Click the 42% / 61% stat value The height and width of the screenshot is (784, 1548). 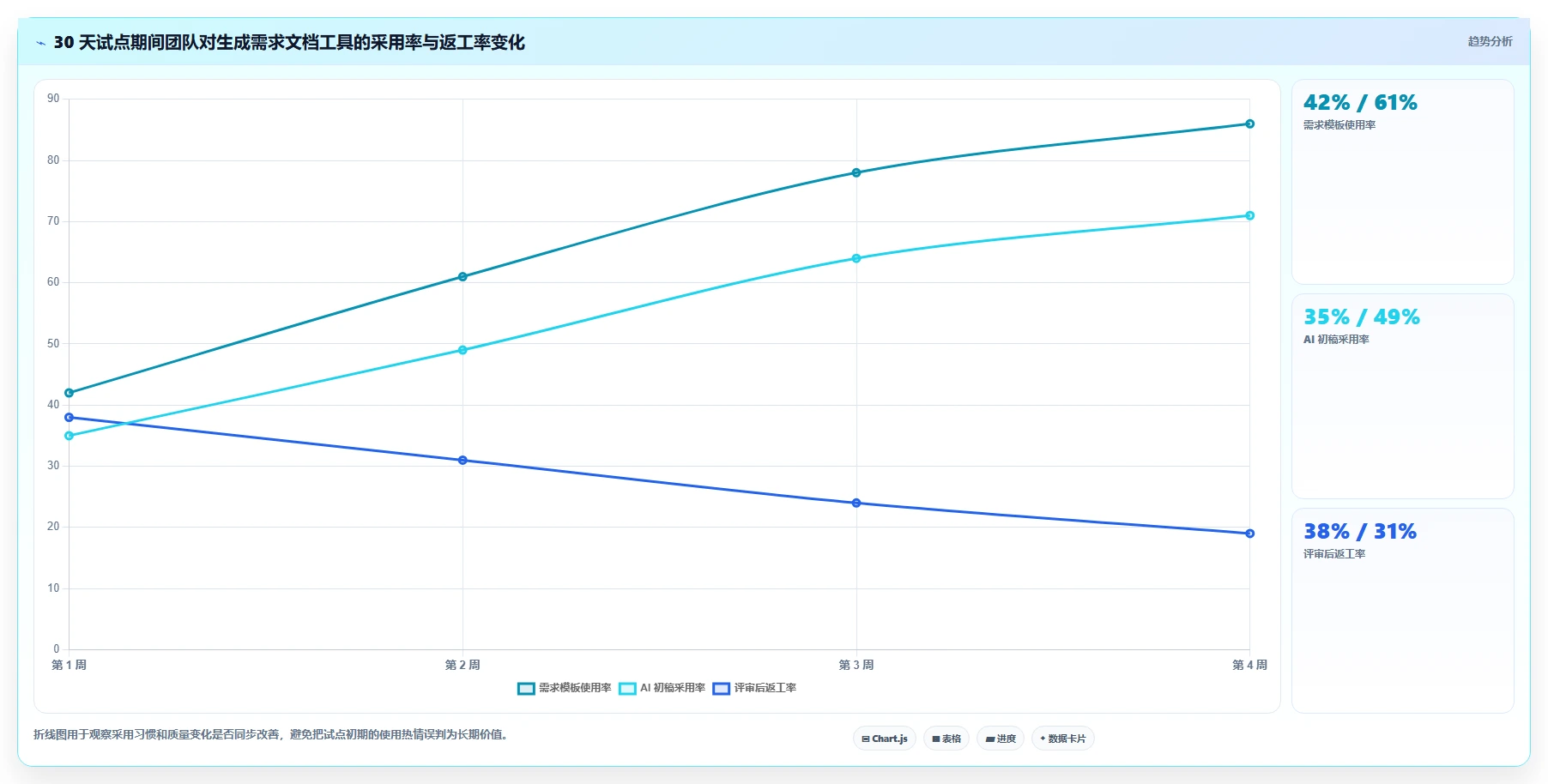(x=1360, y=103)
